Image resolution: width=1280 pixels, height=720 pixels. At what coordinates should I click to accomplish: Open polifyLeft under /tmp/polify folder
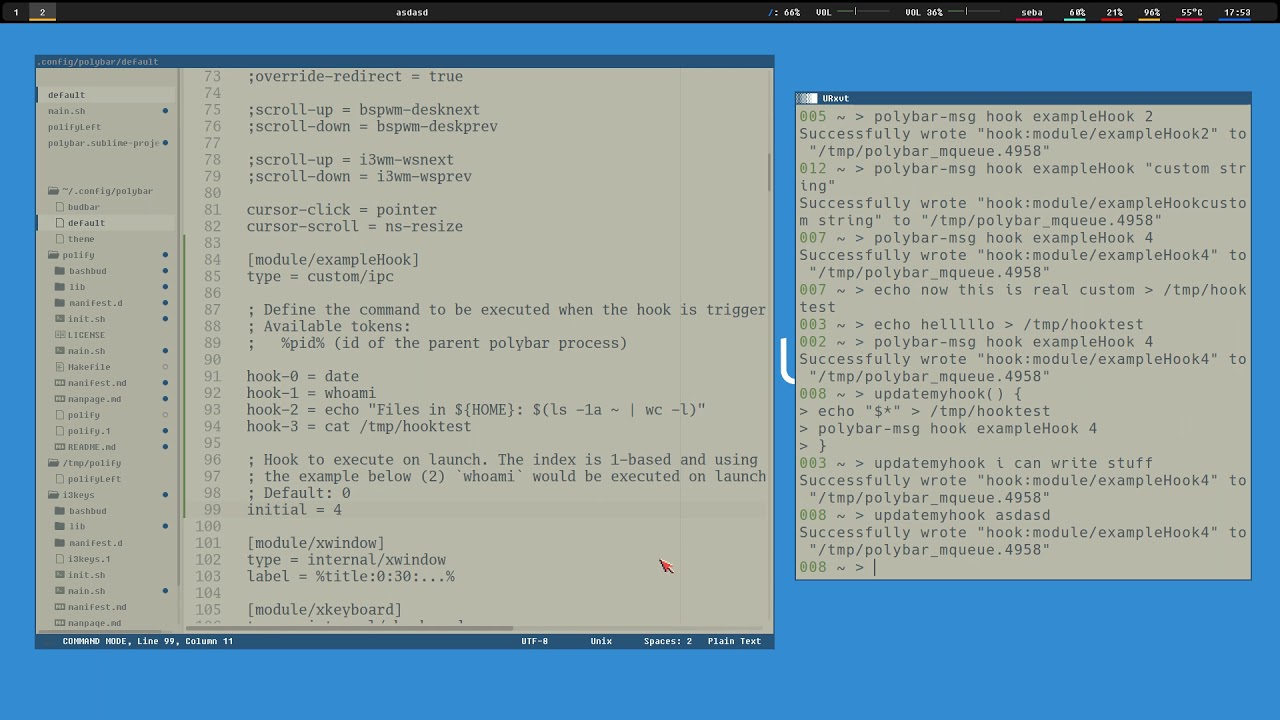coord(94,479)
